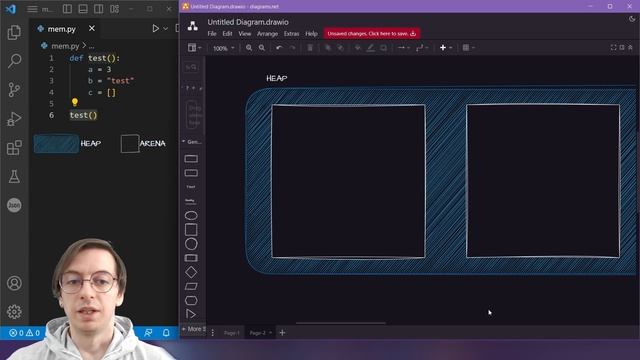Add a new page with plus button

(x=282, y=333)
